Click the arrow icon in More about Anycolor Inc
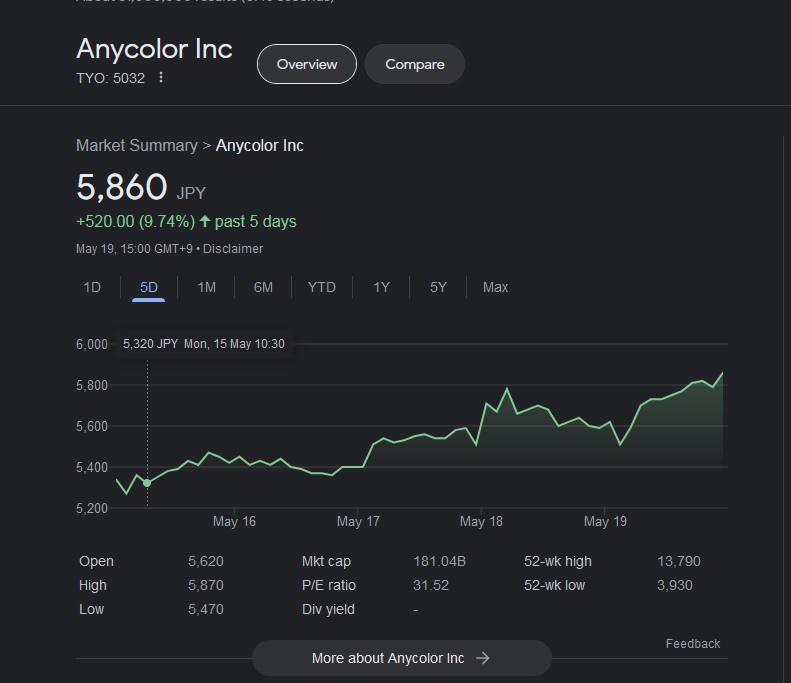The image size is (791, 683). (483, 658)
